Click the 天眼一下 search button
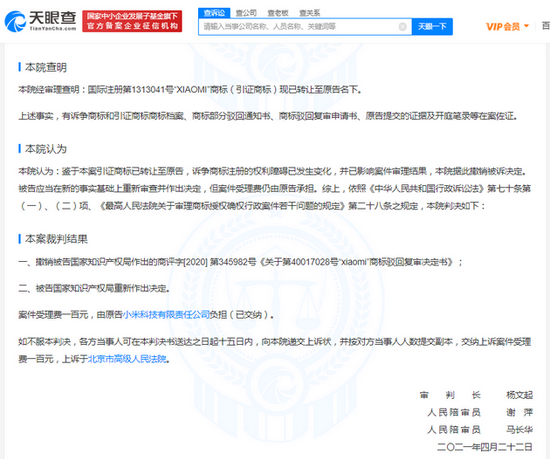This screenshot has height=459, width=550. 432,27
